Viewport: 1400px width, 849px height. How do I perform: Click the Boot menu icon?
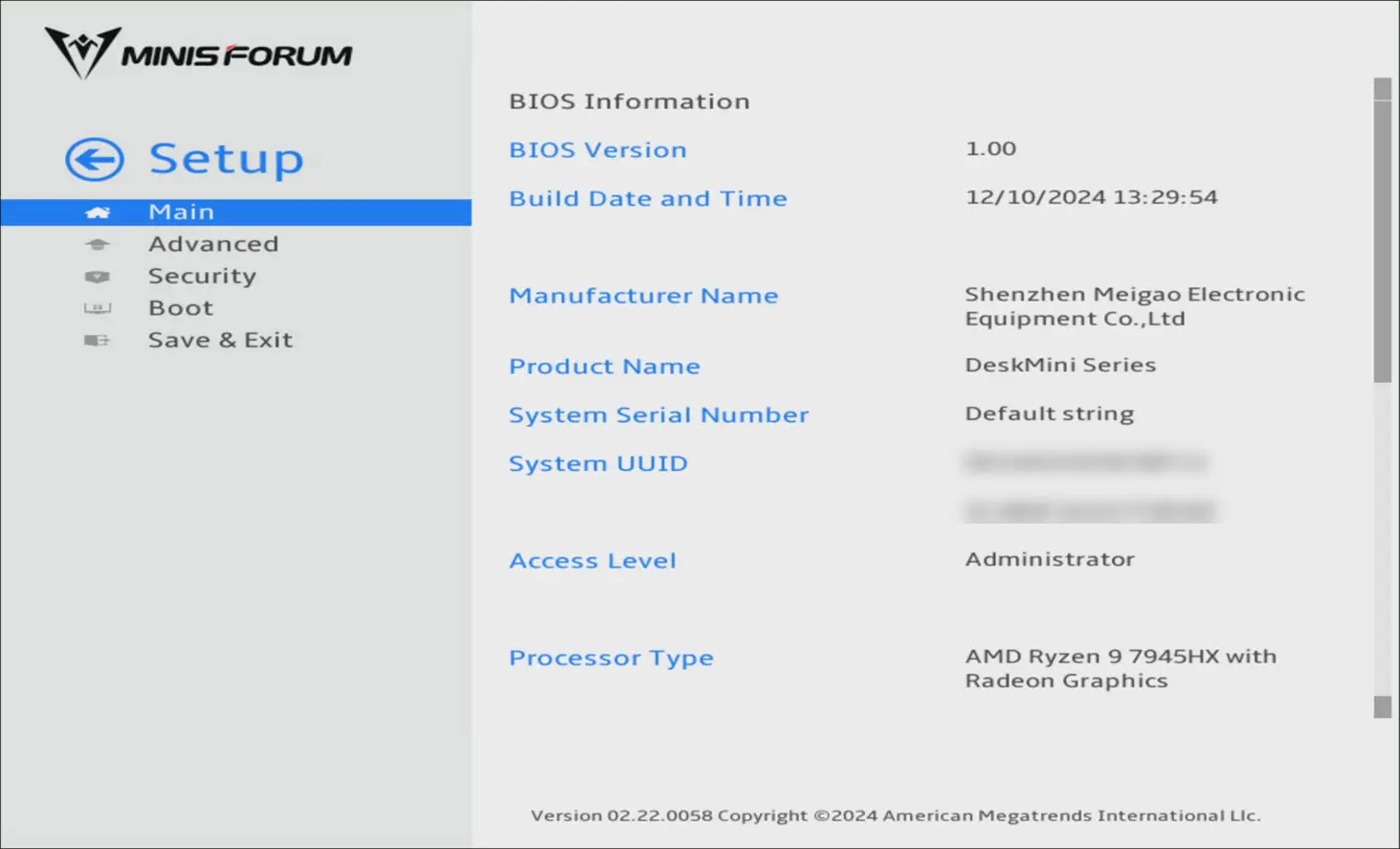[98, 308]
